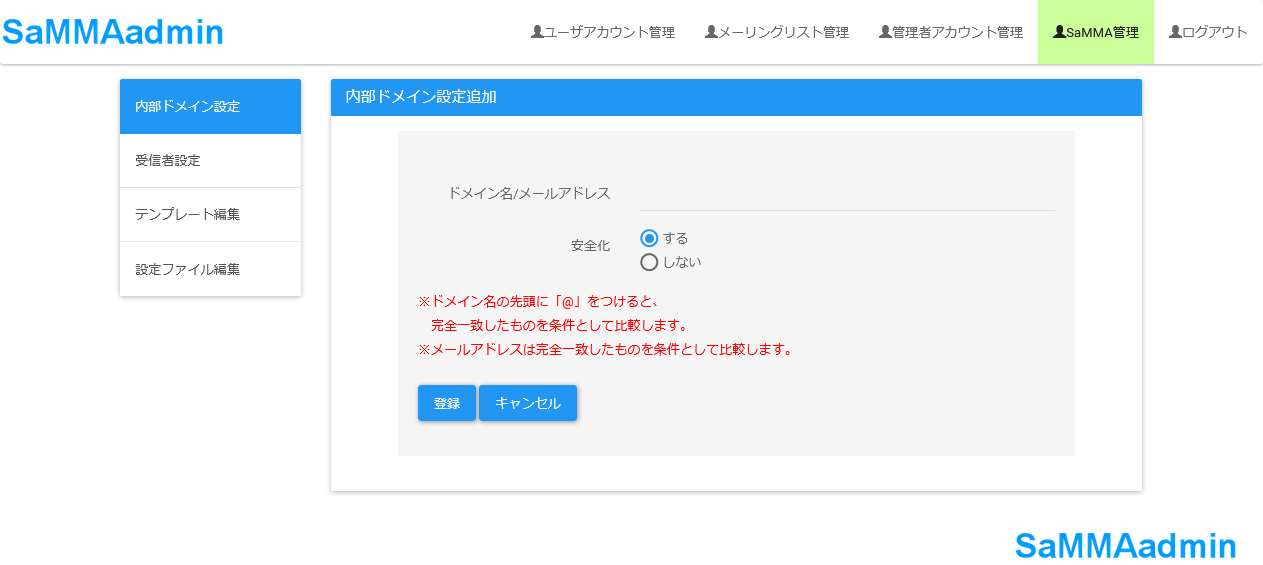Open 受信者設定 in the sidebar
Viewport: 1263px width, 565px height.
point(210,161)
